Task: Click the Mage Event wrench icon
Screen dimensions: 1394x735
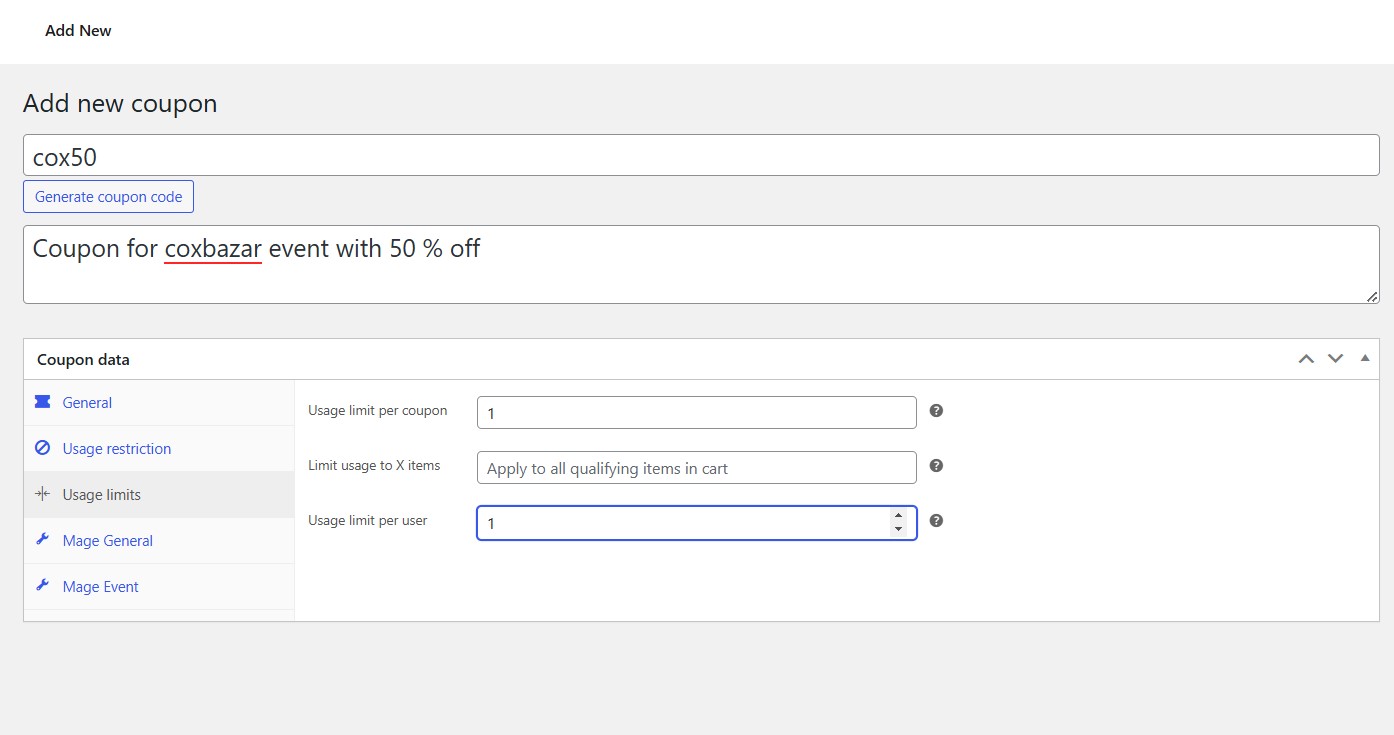Action: (42, 586)
